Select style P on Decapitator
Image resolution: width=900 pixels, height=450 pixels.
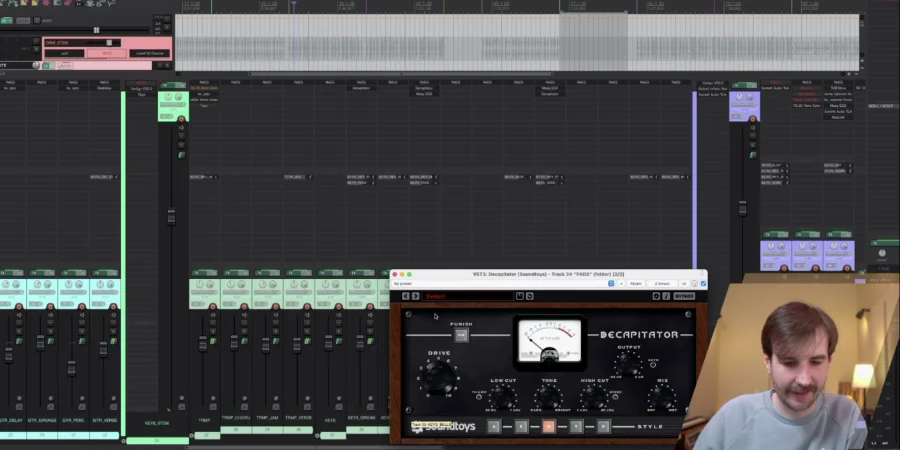tap(603, 426)
